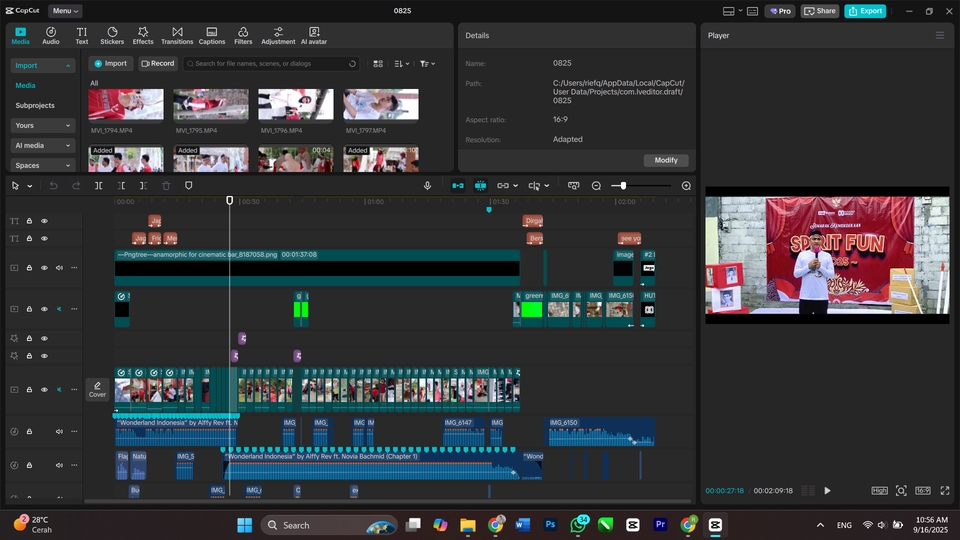Expand the AI media sidebar section
Image resolution: width=960 pixels, height=540 pixels.
tap(42, 145)
